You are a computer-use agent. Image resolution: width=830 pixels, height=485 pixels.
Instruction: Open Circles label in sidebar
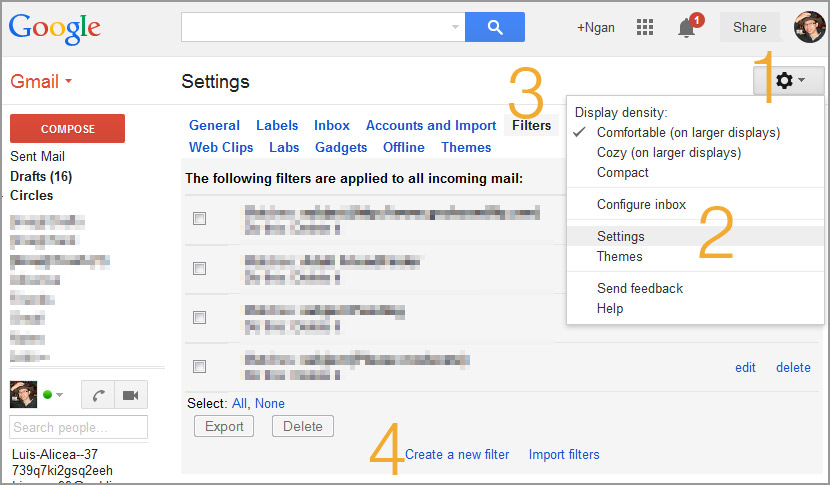(32, 195)
